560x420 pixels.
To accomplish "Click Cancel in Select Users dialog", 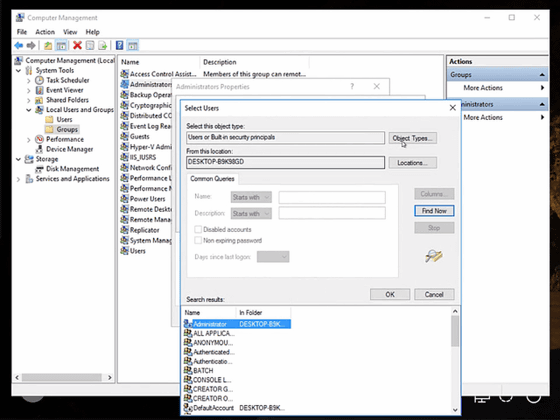I will coord(434,294).
